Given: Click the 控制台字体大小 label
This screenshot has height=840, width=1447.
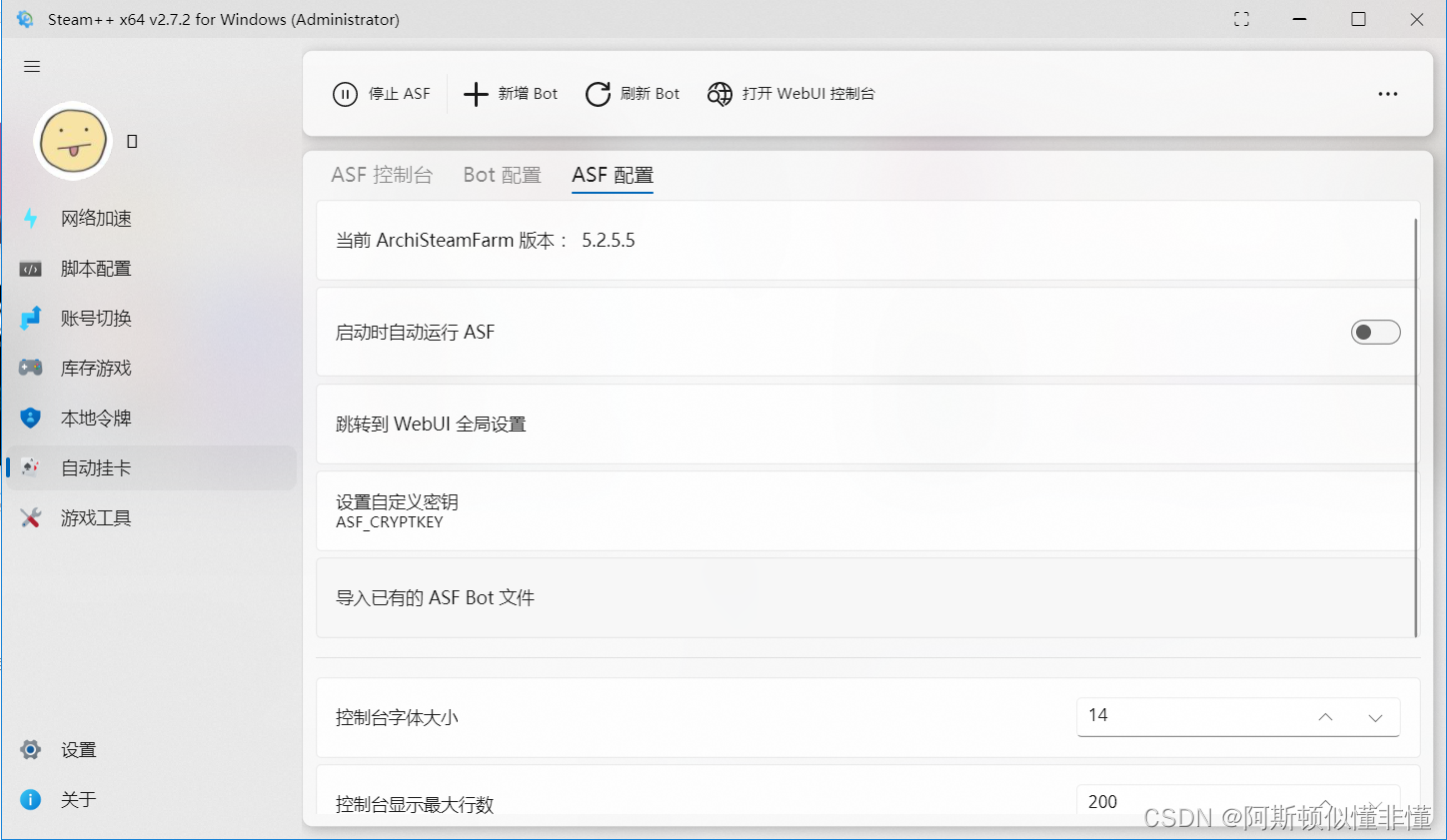Looking at the screenshot, I should (397, 717).
